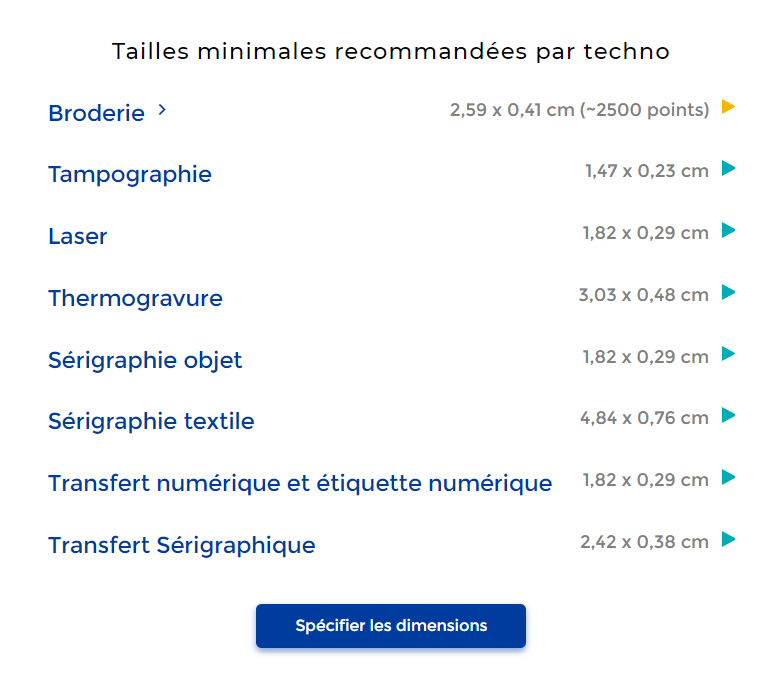Select the Tampographie technique
Viewport: 779px width, 686px height.
coord(130,175)
